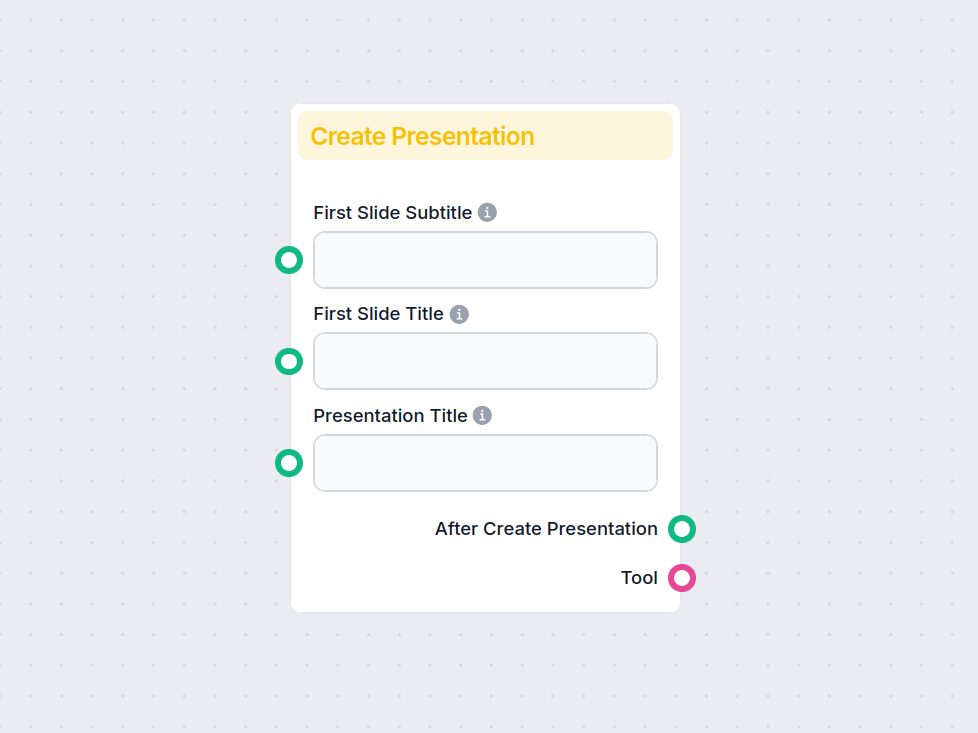Select the First Slide Subtitle label
This screenshot has width=978, height=733.
pyautogui.click(x=394, y=212)
